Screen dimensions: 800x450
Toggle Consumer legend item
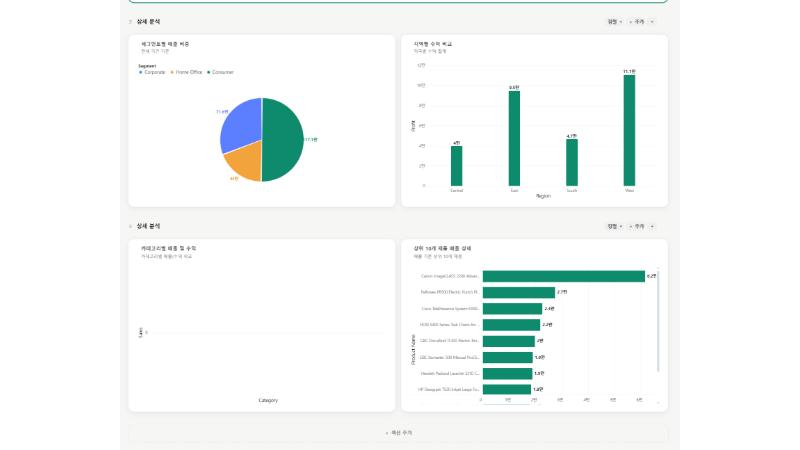(220, 72)
